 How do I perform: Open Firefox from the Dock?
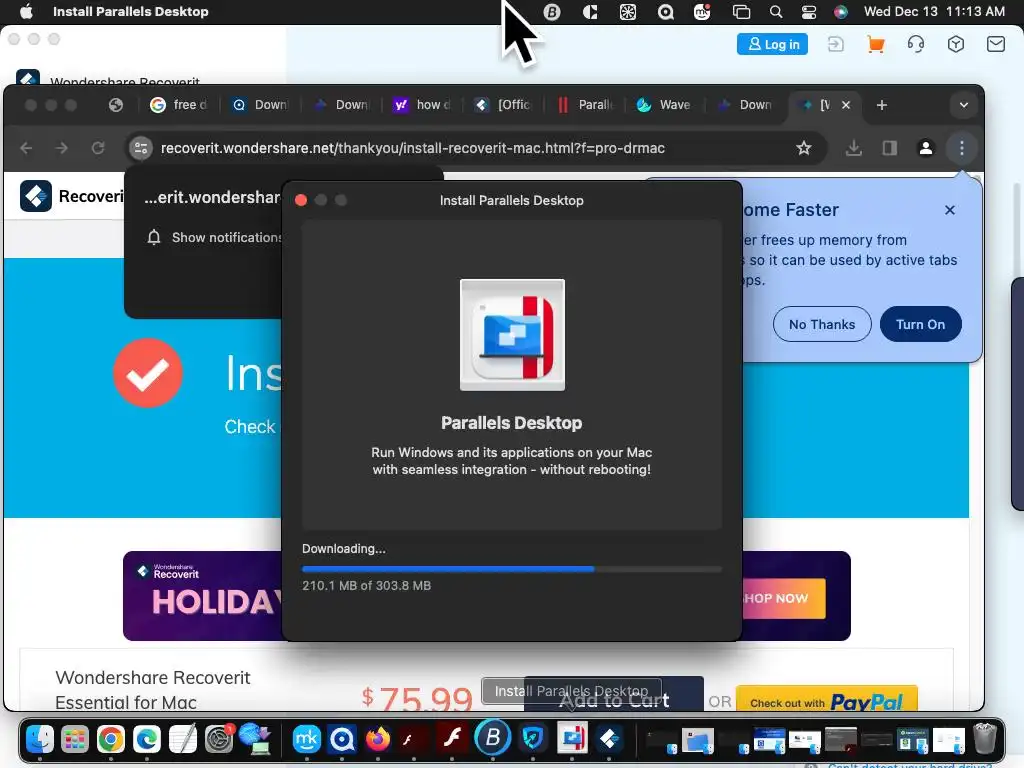coord(377,739)
